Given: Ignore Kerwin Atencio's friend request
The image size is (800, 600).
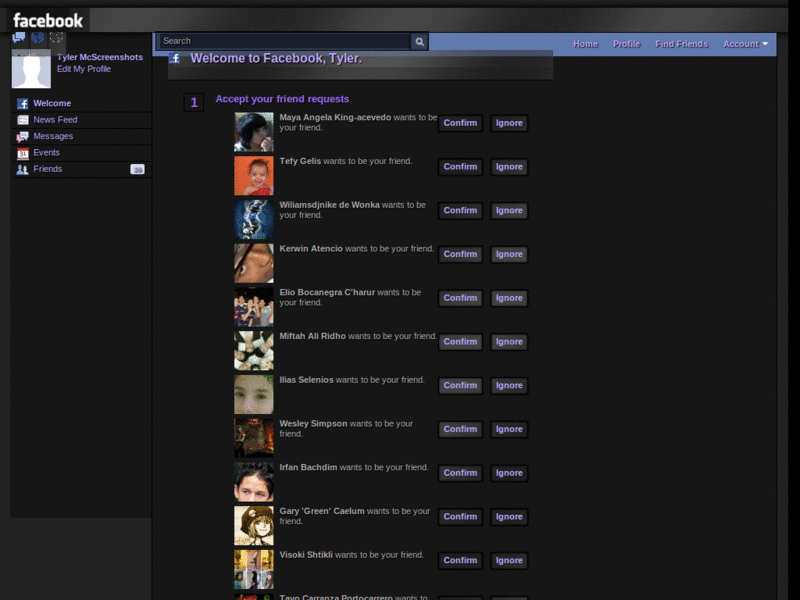Looking at the screenshot, I should coord(509,254).
